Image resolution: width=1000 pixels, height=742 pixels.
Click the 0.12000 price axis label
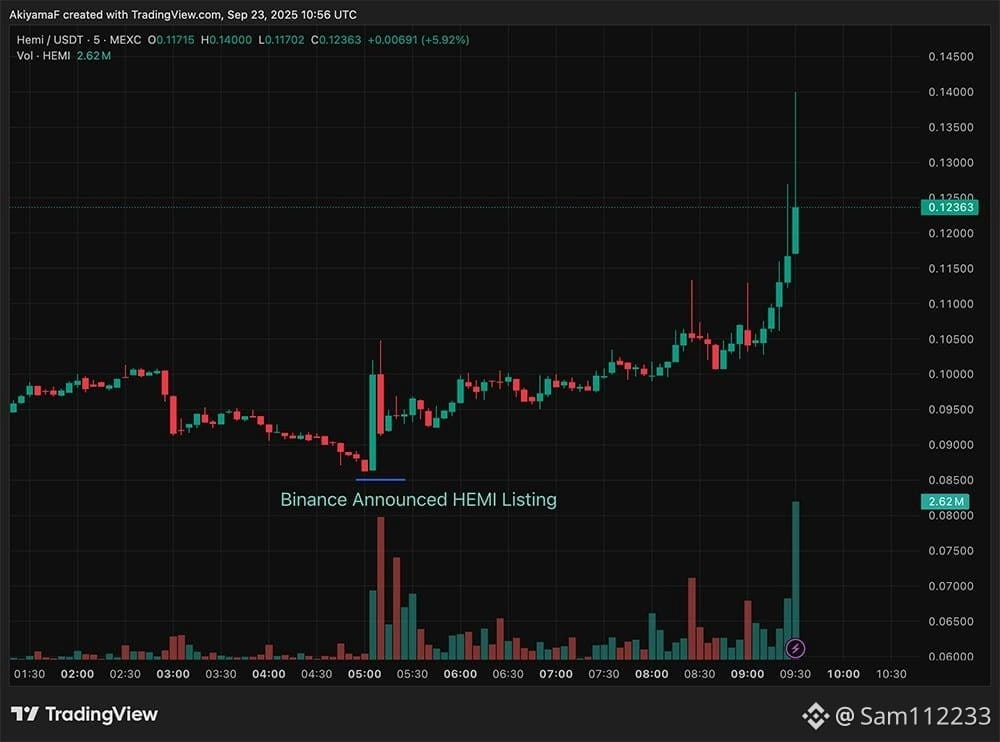[950, 234]
